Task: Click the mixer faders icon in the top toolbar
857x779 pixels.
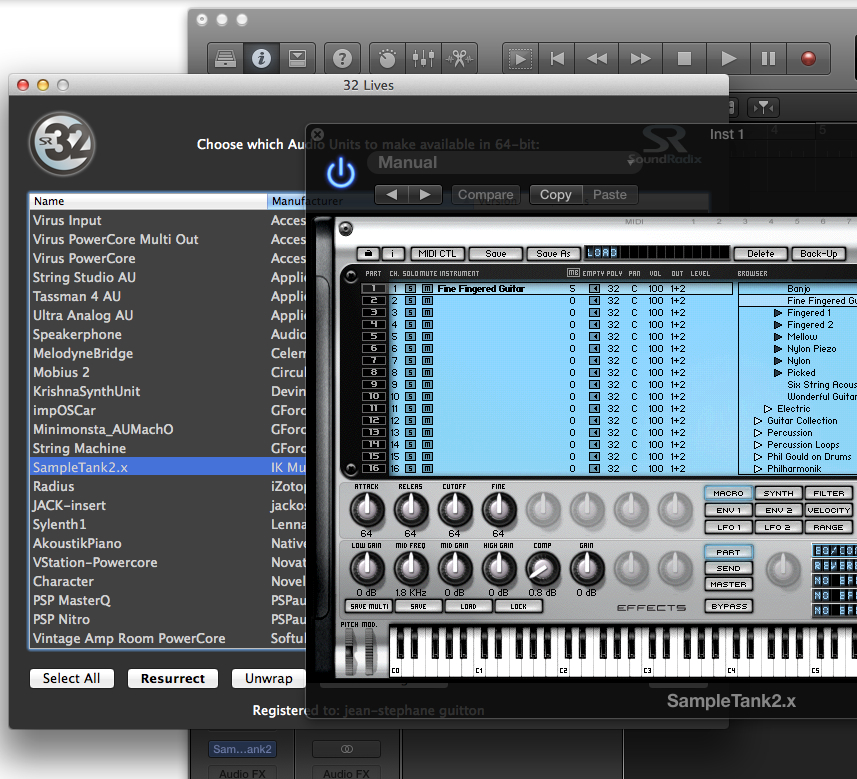Action: pyautogui.click(x=422, y=58)
